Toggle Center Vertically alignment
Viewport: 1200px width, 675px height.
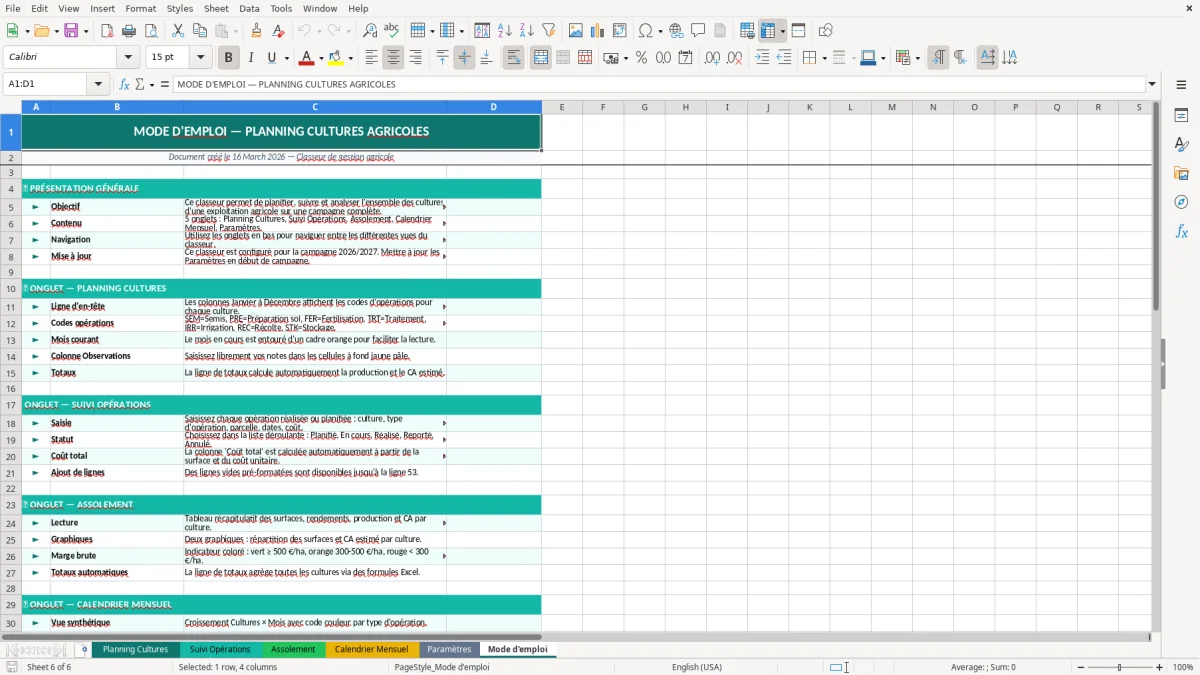click(464, 58)
